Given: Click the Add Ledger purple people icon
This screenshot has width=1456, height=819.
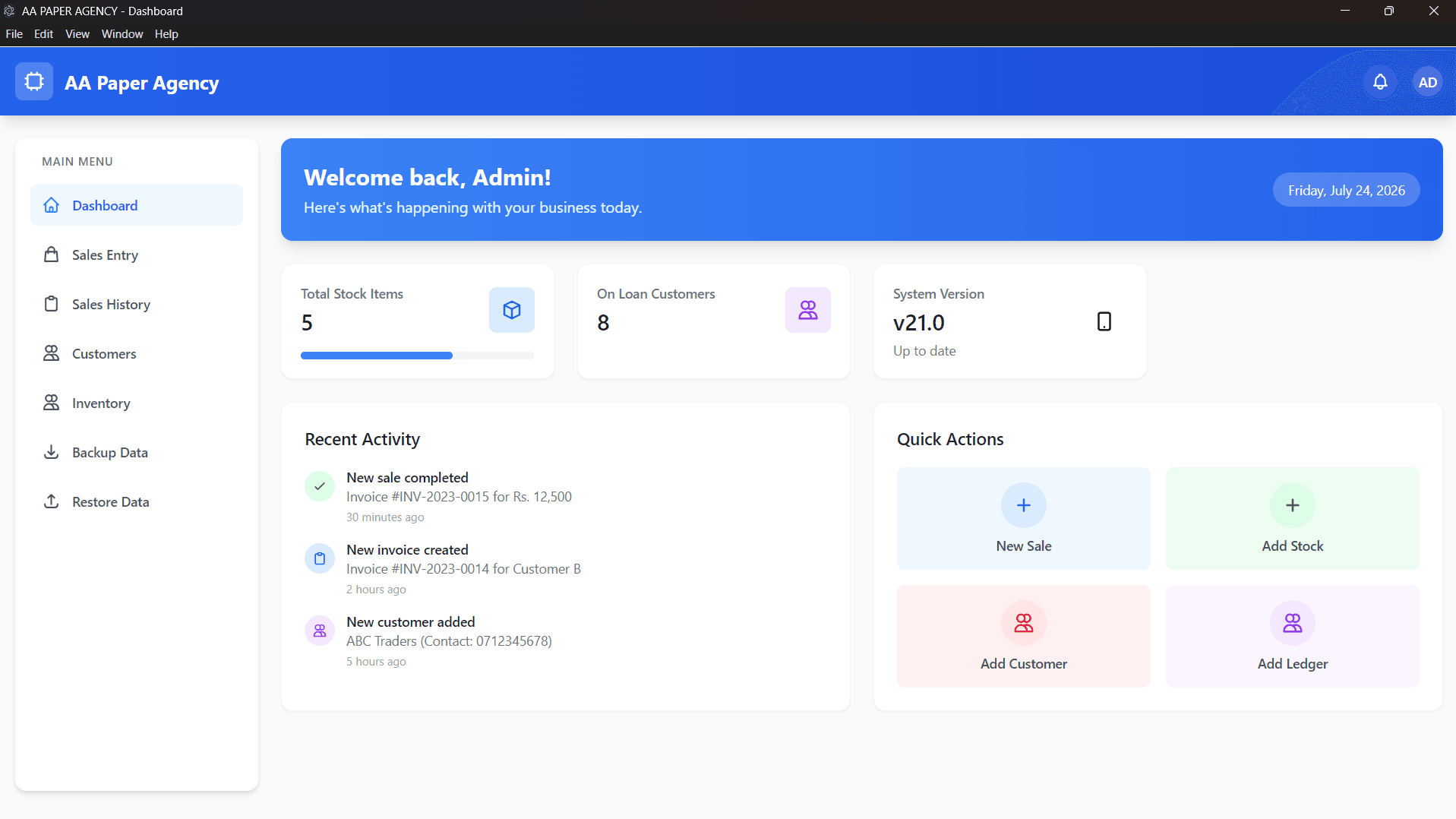Looking at the screenshot, I should click(x=1293, y=623).
